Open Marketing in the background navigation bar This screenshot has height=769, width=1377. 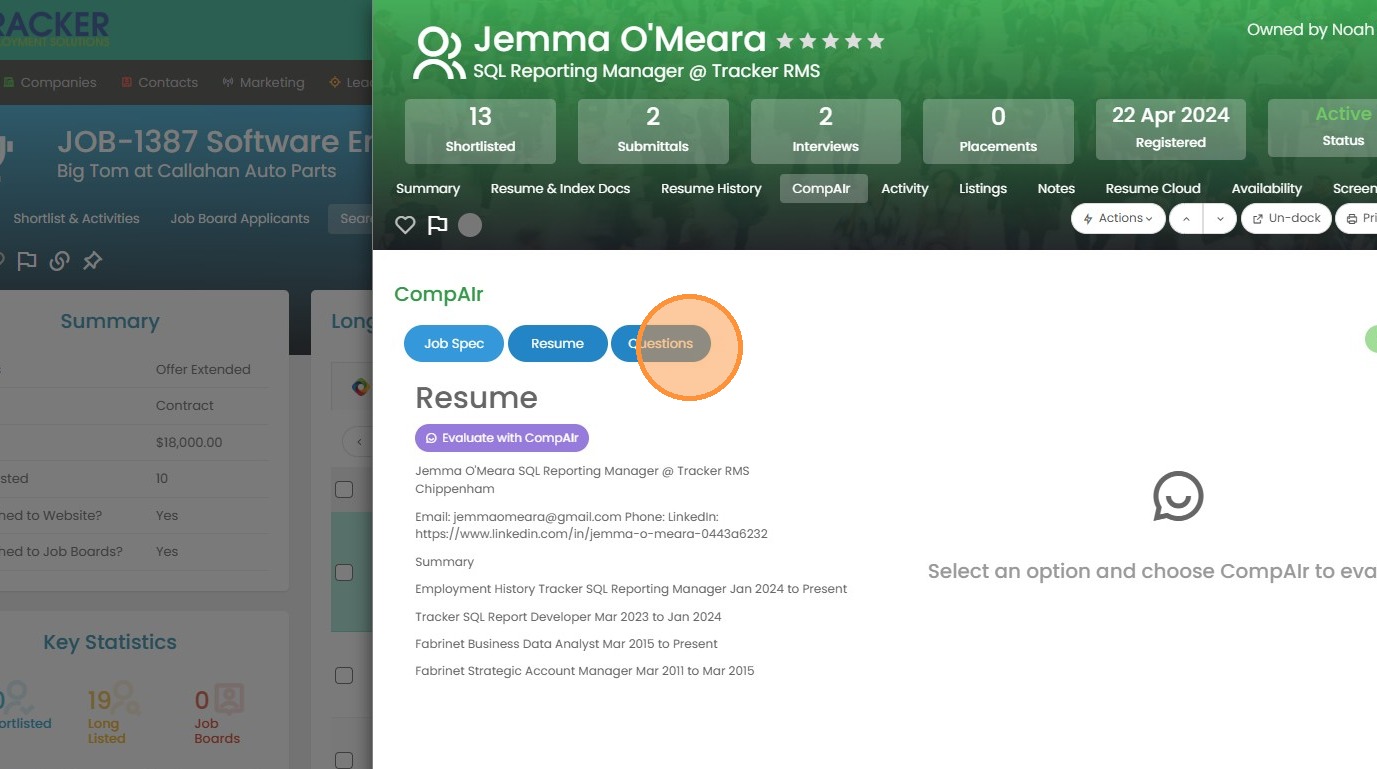click(263, 82)
